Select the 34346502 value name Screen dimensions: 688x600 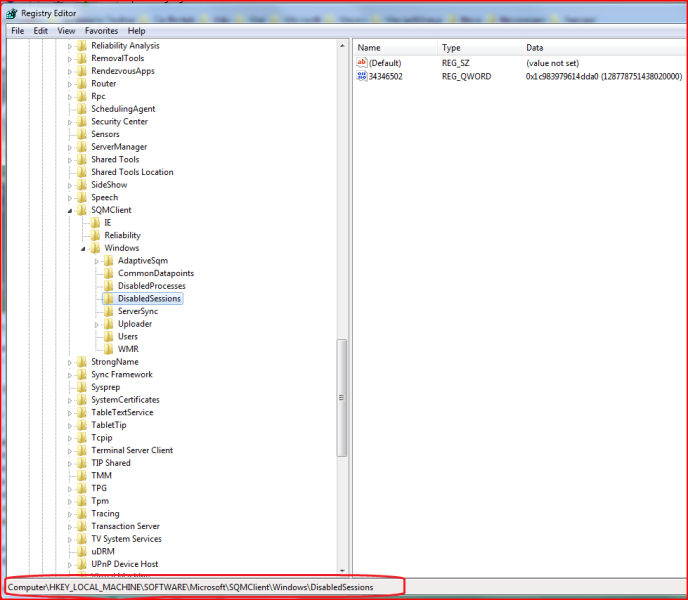point(386,76)
